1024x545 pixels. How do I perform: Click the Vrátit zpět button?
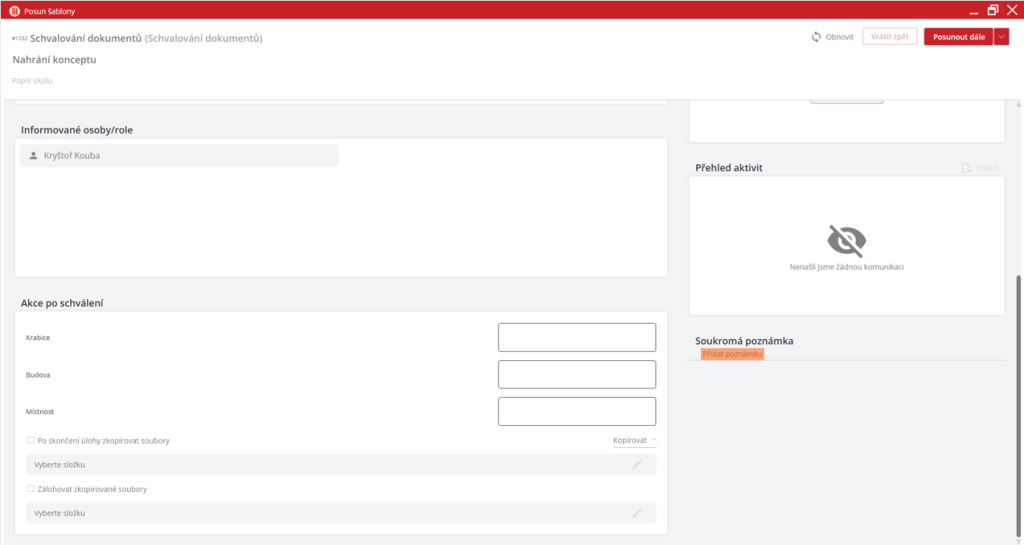[889, 37]
